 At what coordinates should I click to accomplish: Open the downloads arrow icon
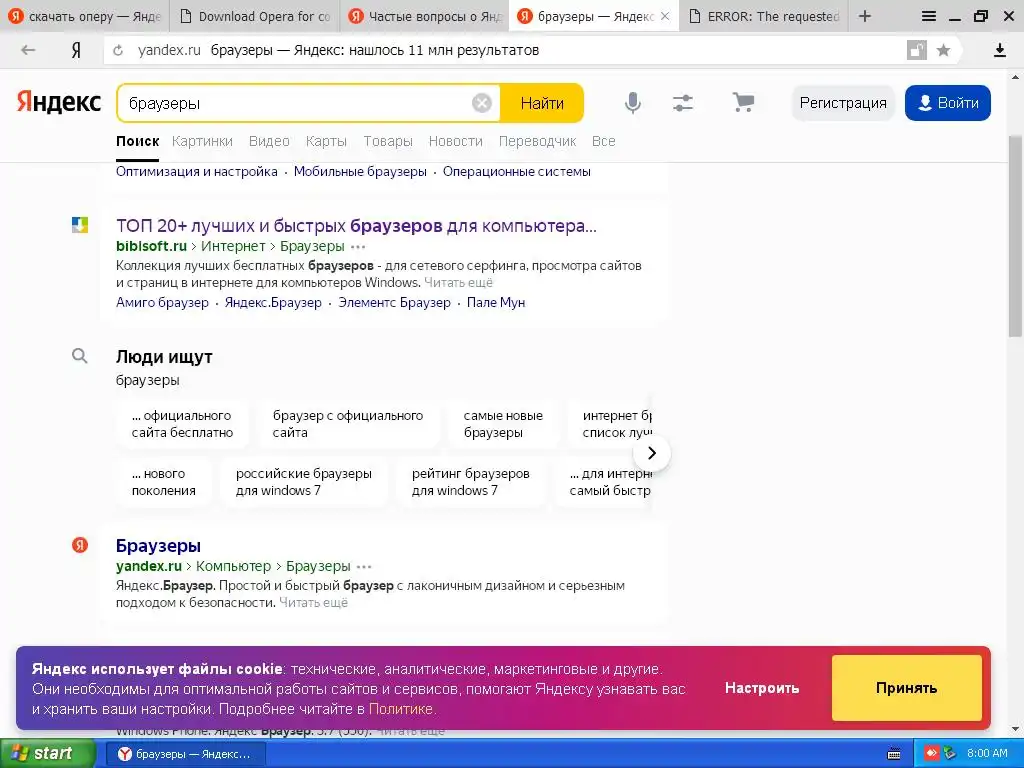pos(999,50)
